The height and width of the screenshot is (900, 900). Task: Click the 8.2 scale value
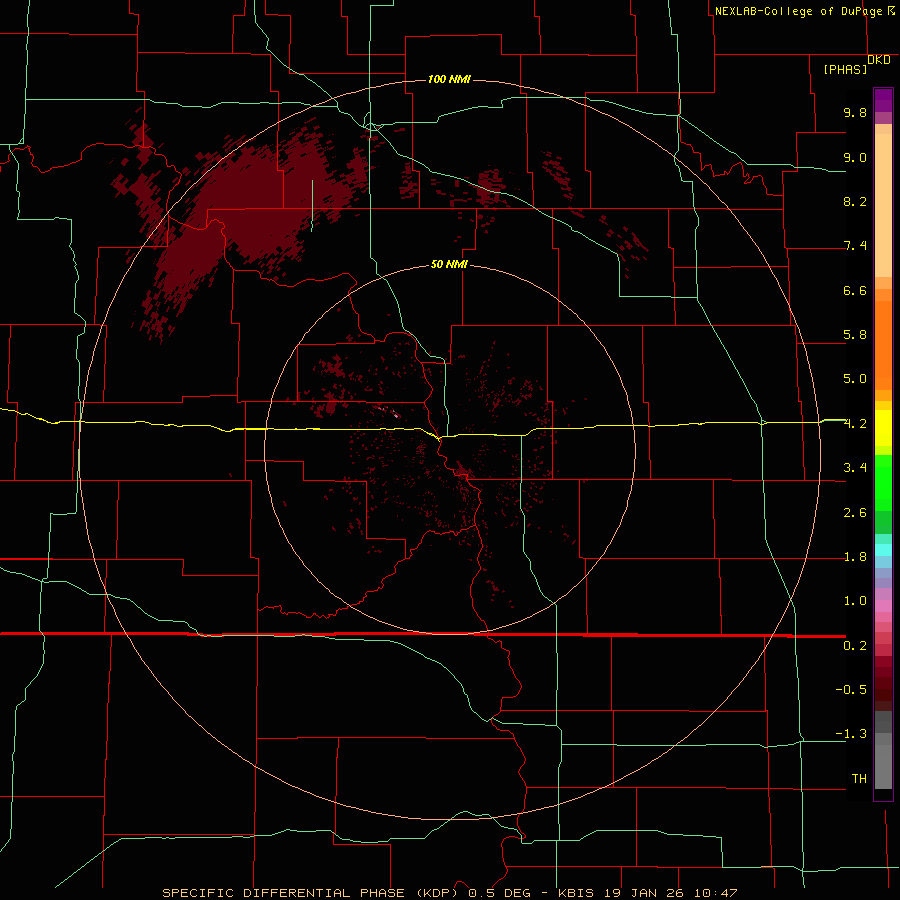[855, 201]
